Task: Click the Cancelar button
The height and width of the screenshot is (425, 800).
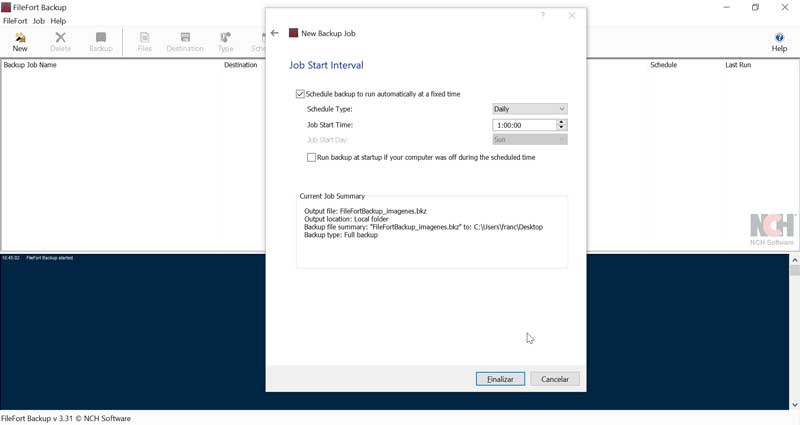Action: (x=555, y=379)
